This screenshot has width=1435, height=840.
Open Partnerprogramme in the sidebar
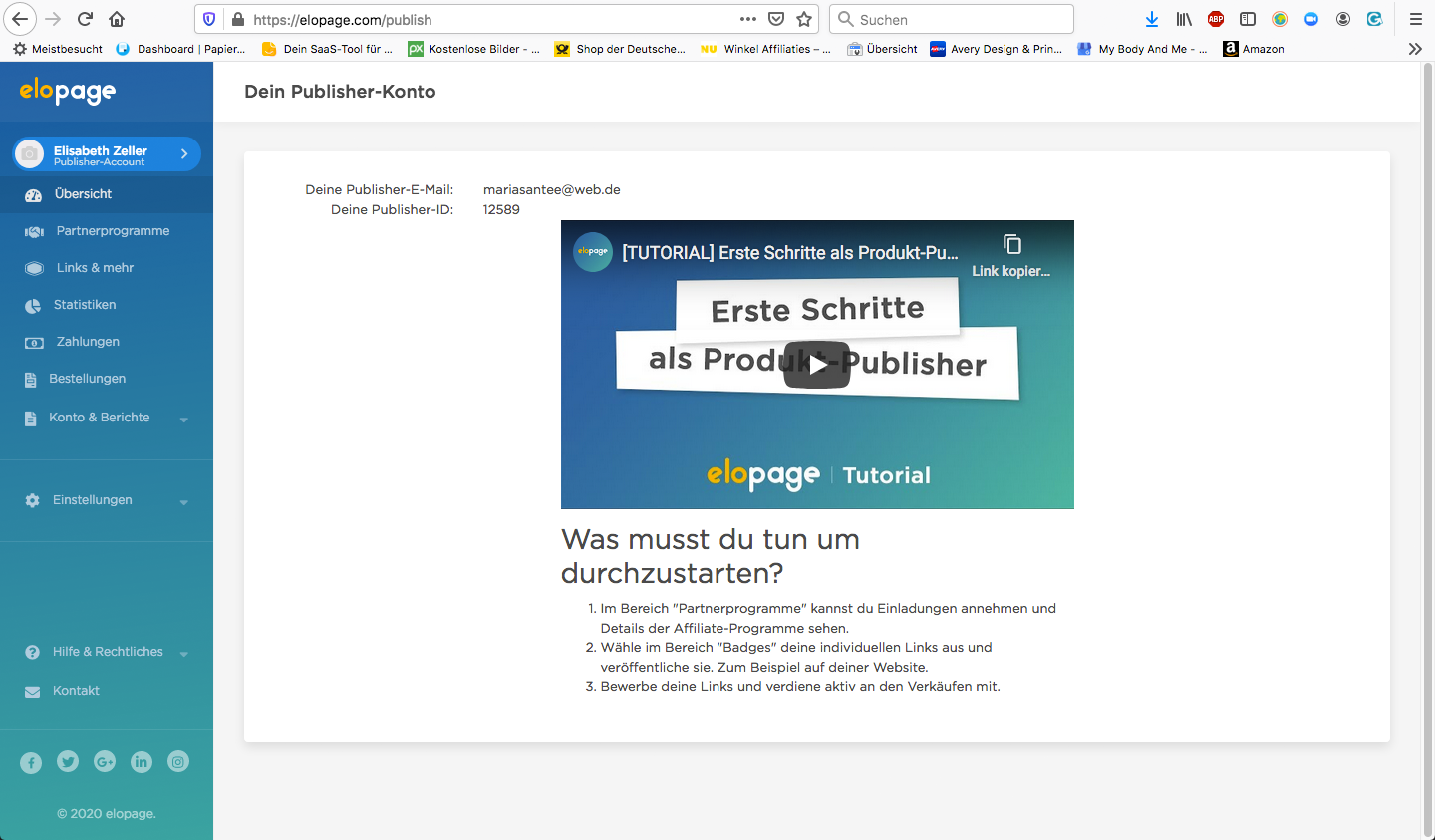tap(113, 231)
